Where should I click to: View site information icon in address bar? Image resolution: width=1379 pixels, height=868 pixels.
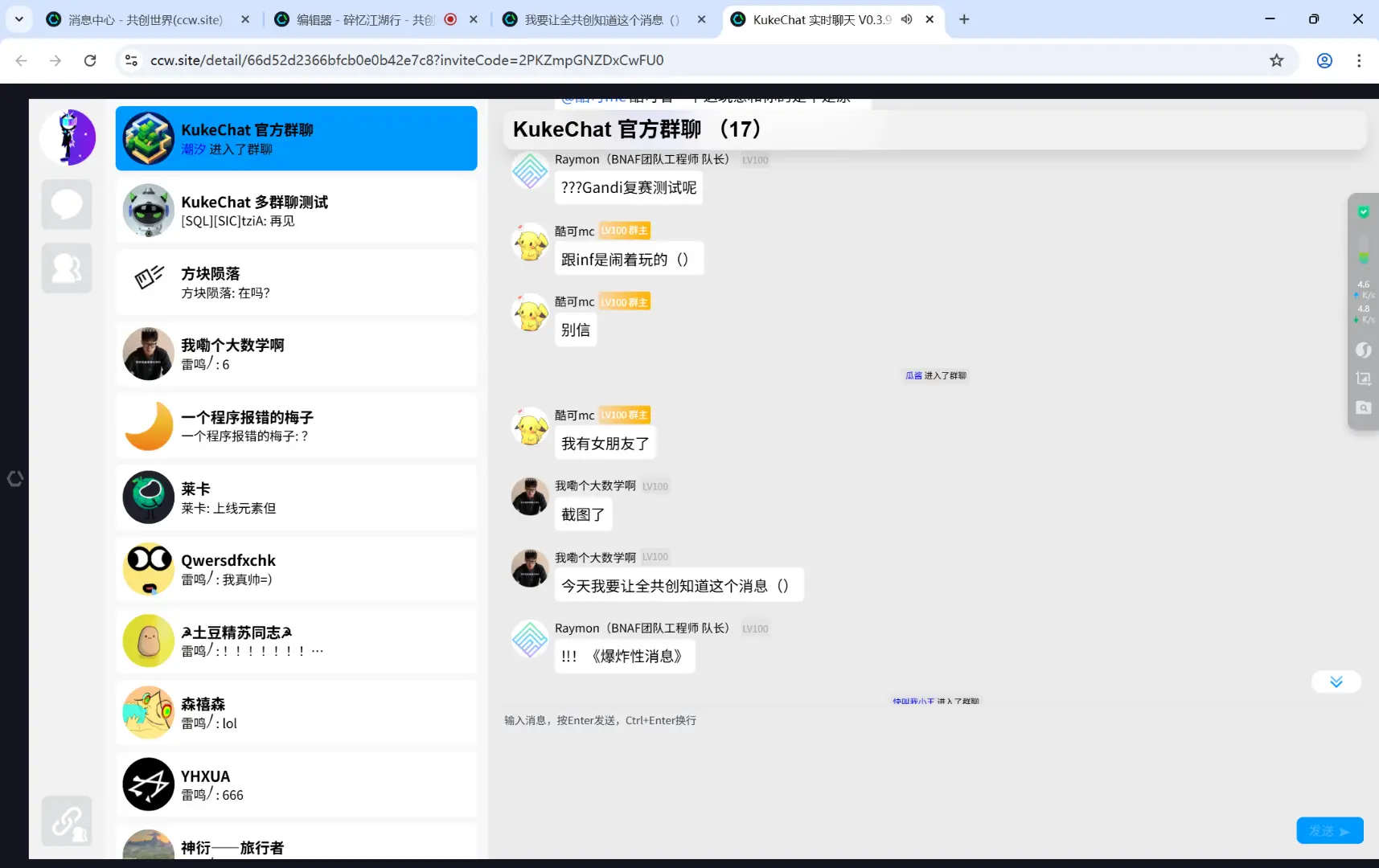[131, 60]
